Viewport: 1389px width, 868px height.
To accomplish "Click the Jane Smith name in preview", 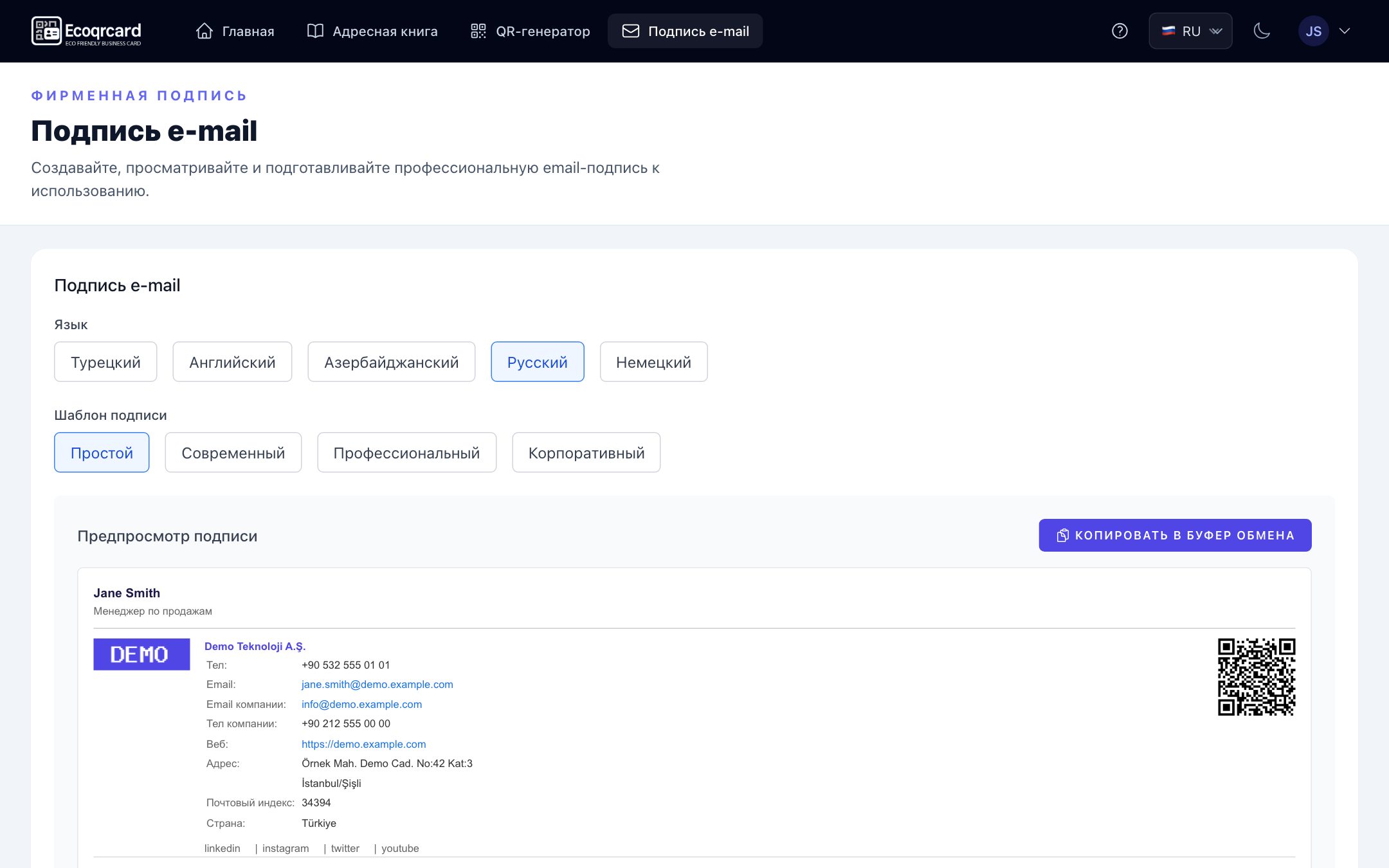I will point(127,593).
